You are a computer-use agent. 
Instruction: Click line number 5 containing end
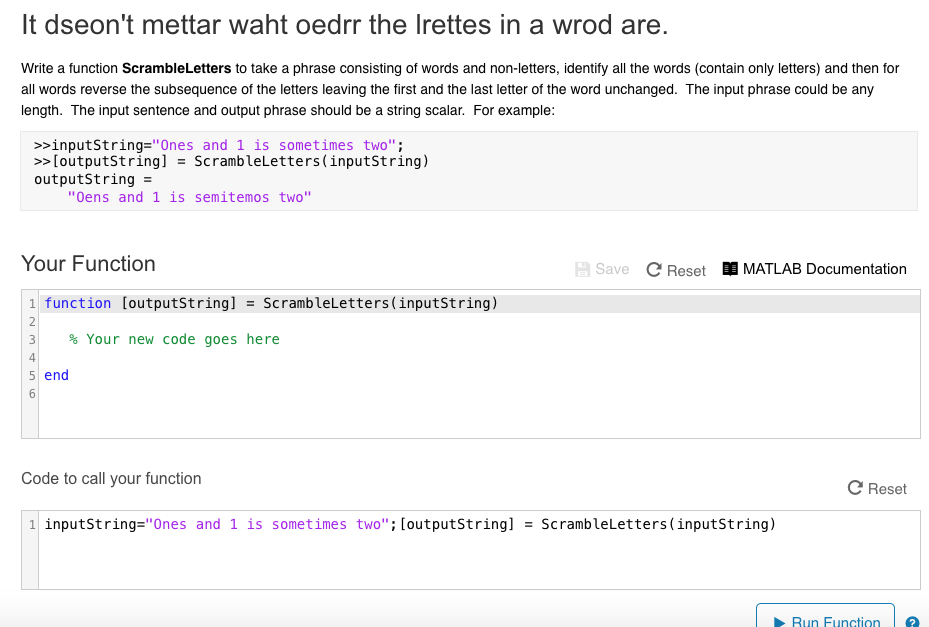tap(31, 375)
